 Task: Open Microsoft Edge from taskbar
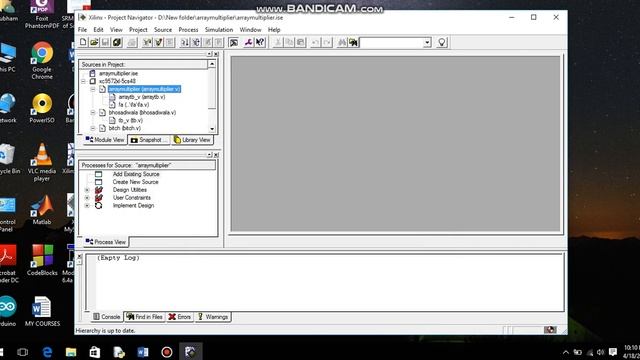click(47, 352)
